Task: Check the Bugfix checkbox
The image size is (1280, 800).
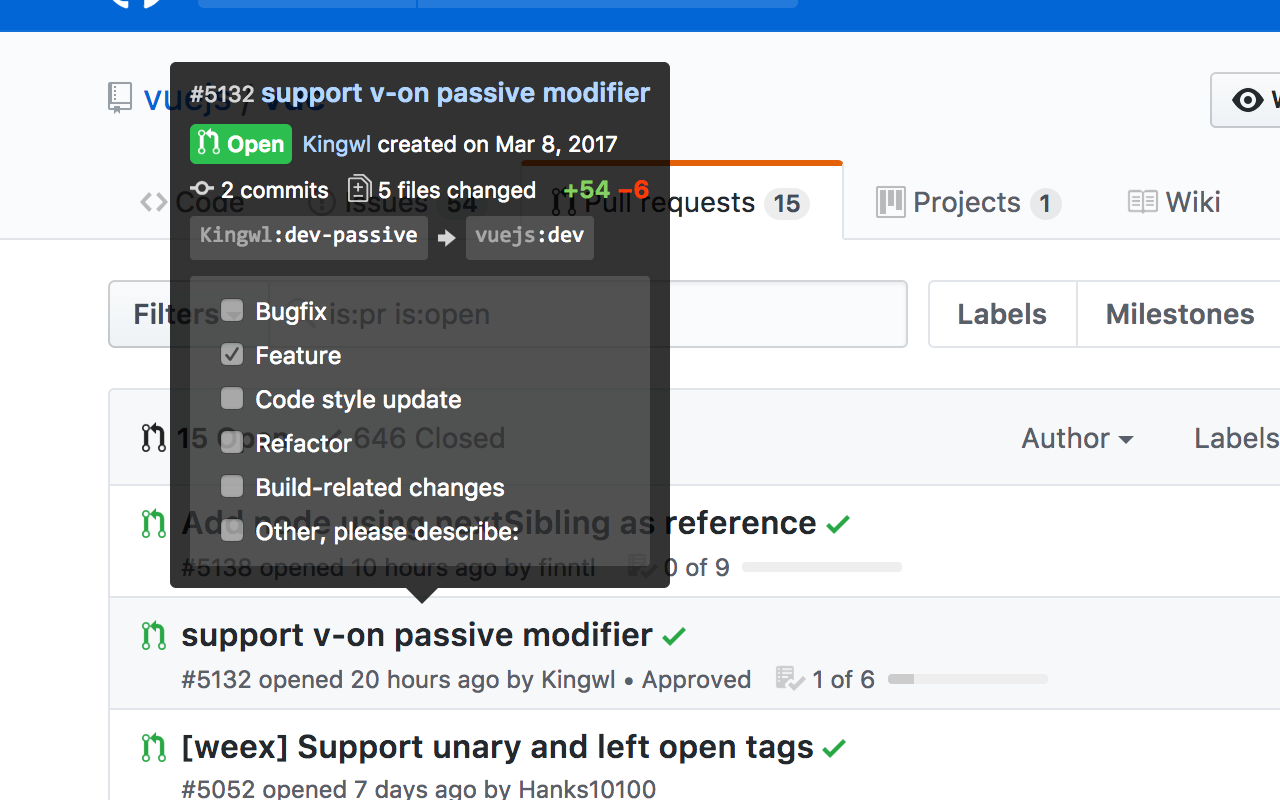Action: click(231, 310)
